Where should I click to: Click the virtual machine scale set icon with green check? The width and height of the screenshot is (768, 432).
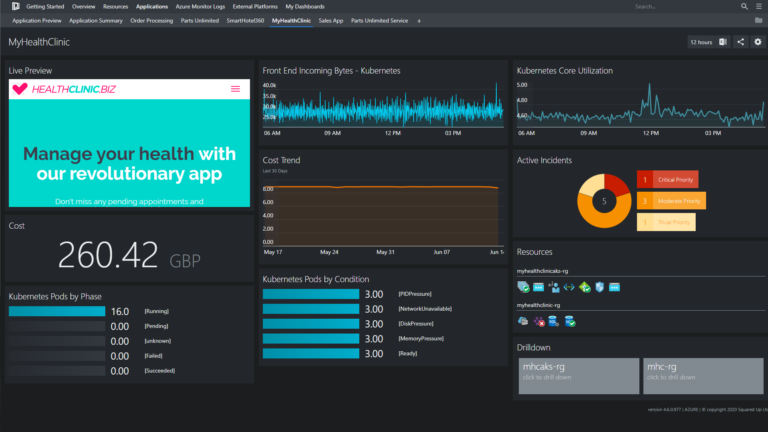pos(523,287)
